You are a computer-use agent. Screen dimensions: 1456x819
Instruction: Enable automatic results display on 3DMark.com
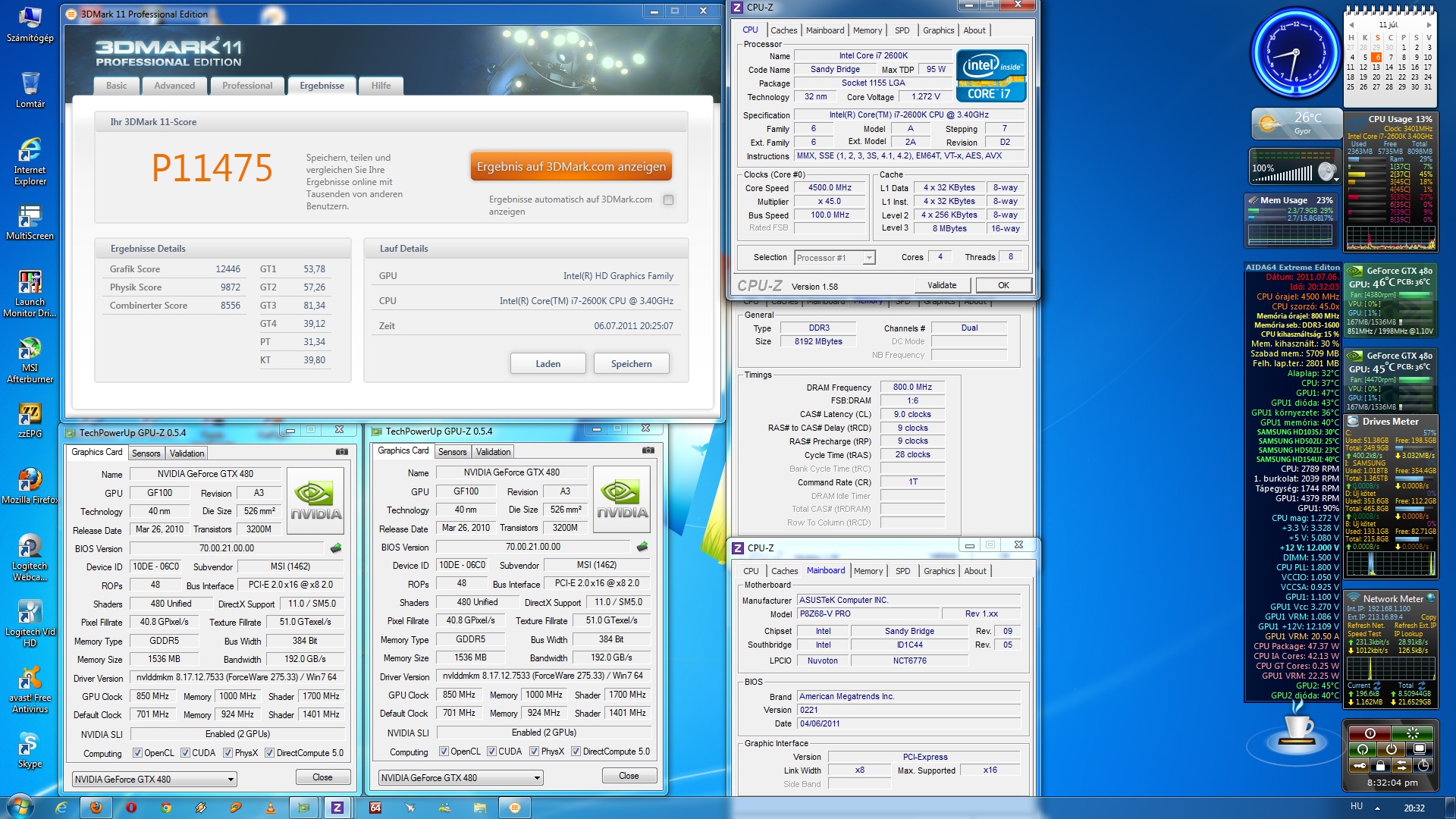click(668, 200)
